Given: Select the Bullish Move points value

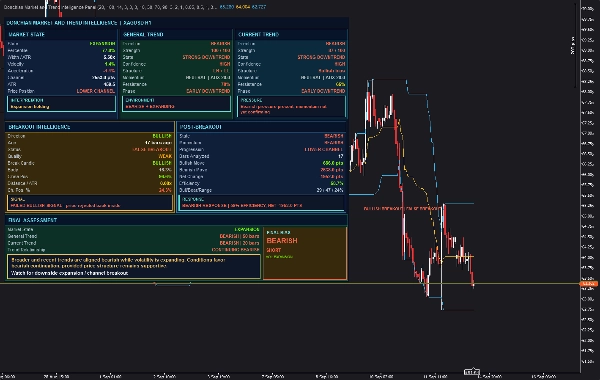Looking at the screenshot, I should 333,163.
